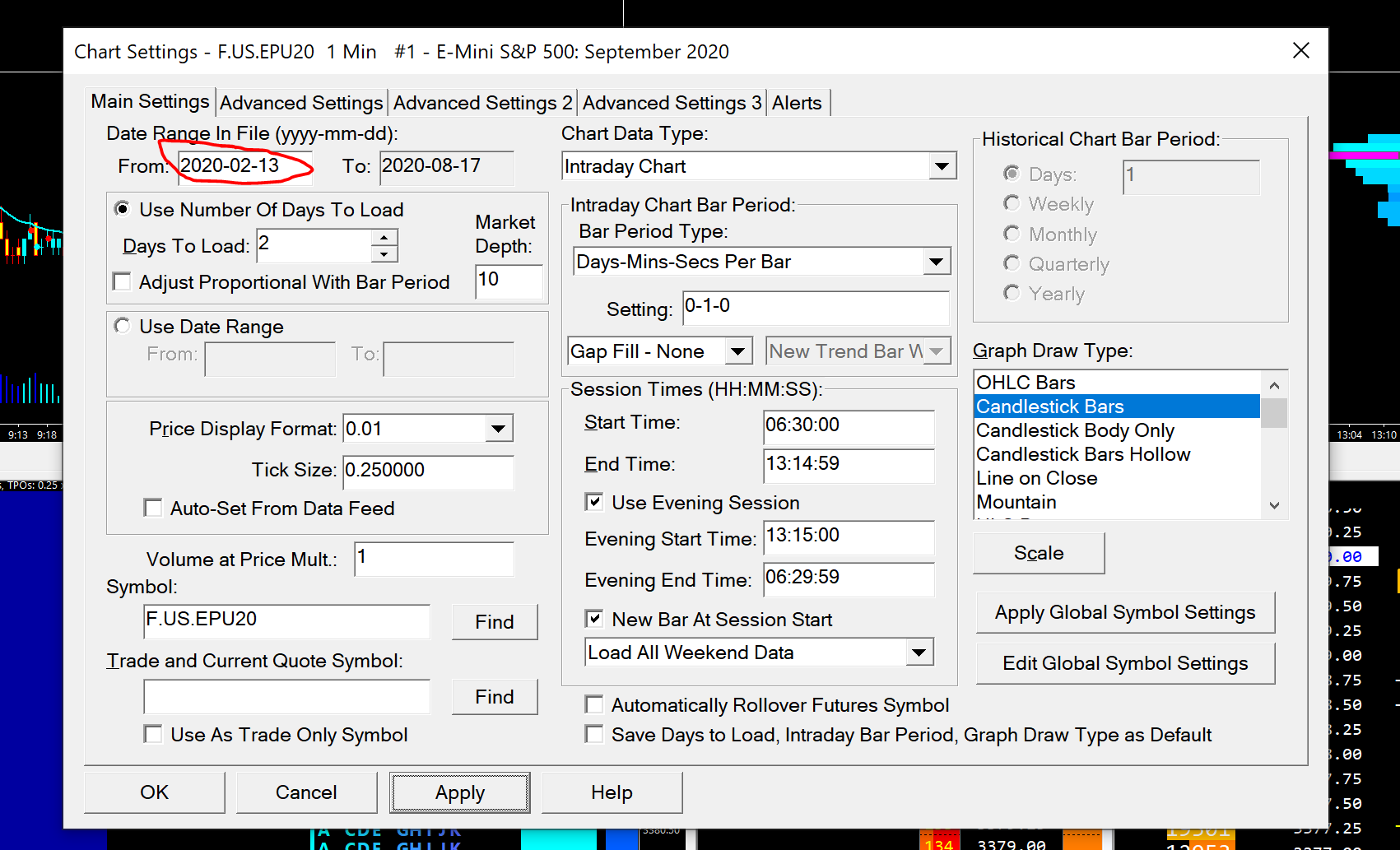This screenshot has height=850, width=1400.
Task: Click the Scale button
Action: click(1039, 553)
